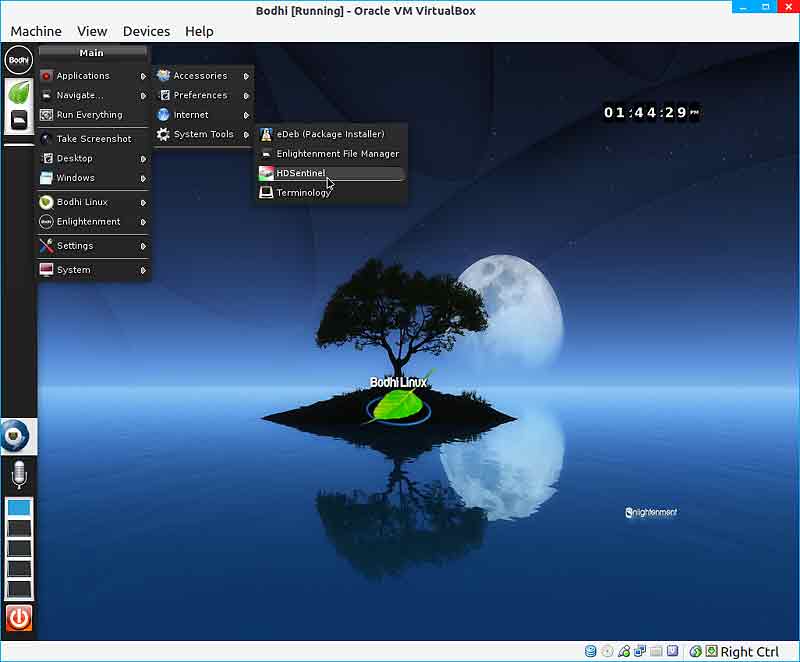Expand System submenu arrow
Screen dimensions: 800x662
[143, 270]
